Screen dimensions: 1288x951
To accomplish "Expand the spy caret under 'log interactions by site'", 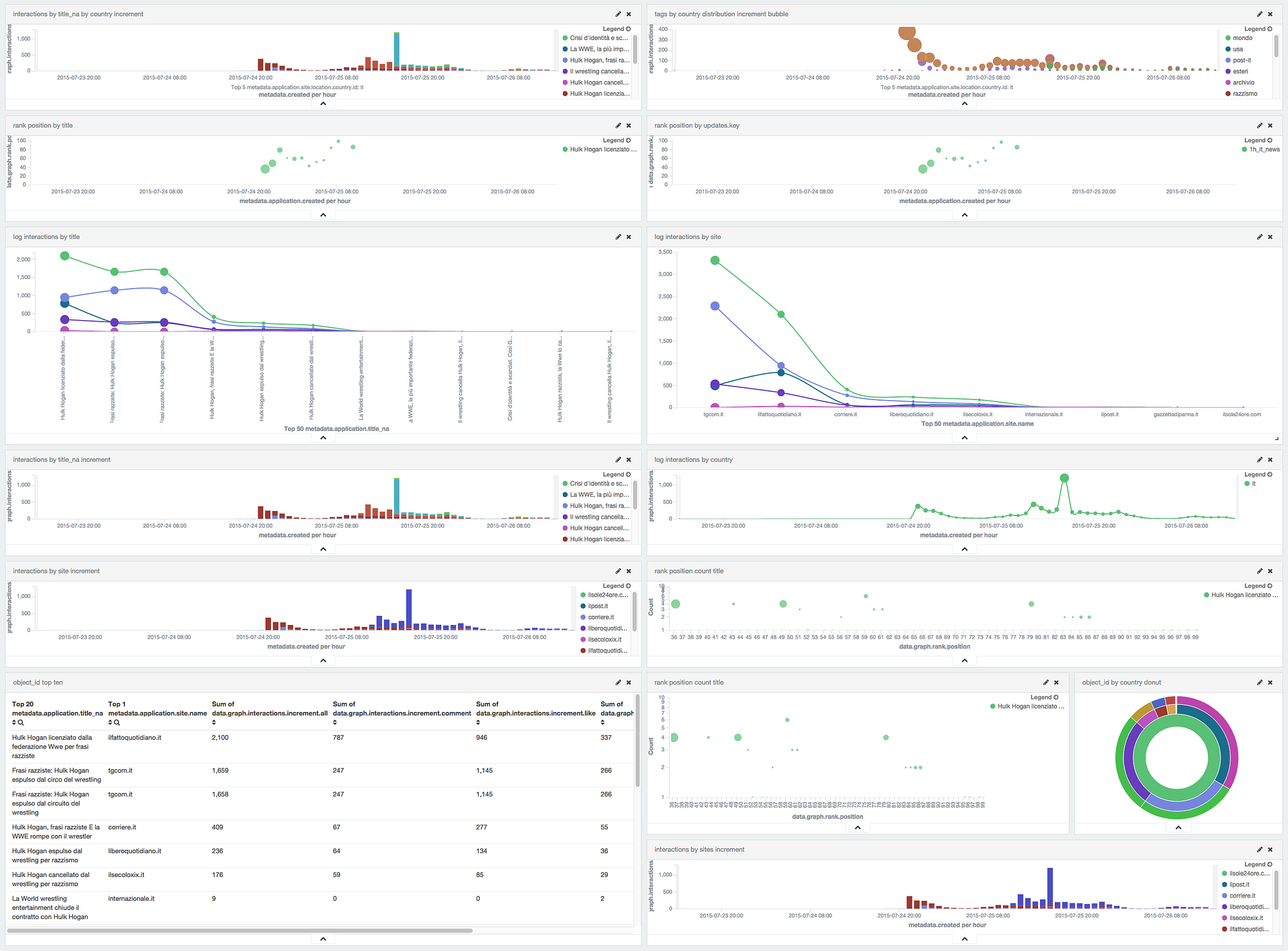I will click(x=965, y=438).
